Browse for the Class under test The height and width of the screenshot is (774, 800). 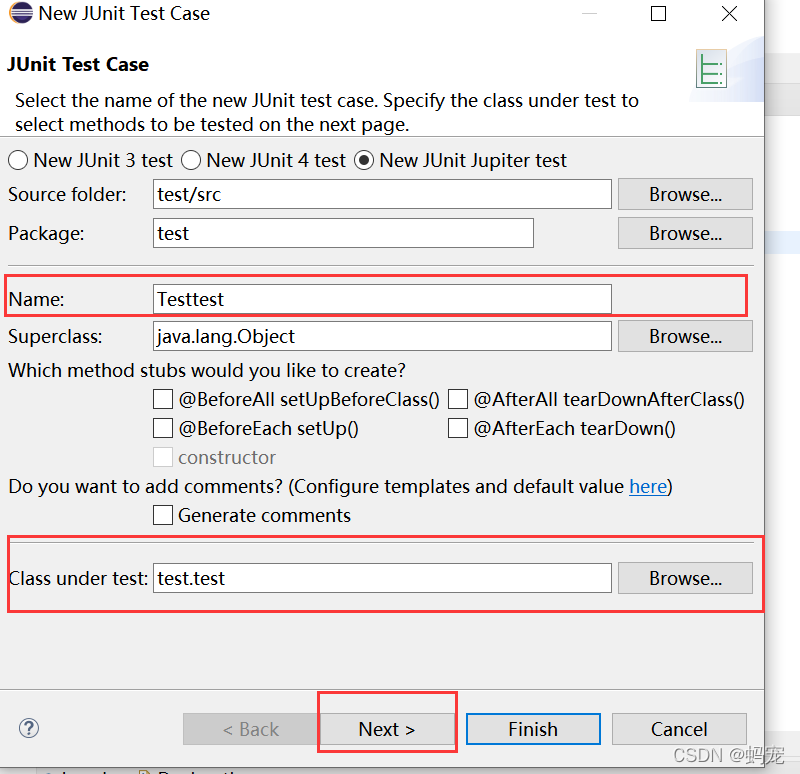tap(685, 578)
